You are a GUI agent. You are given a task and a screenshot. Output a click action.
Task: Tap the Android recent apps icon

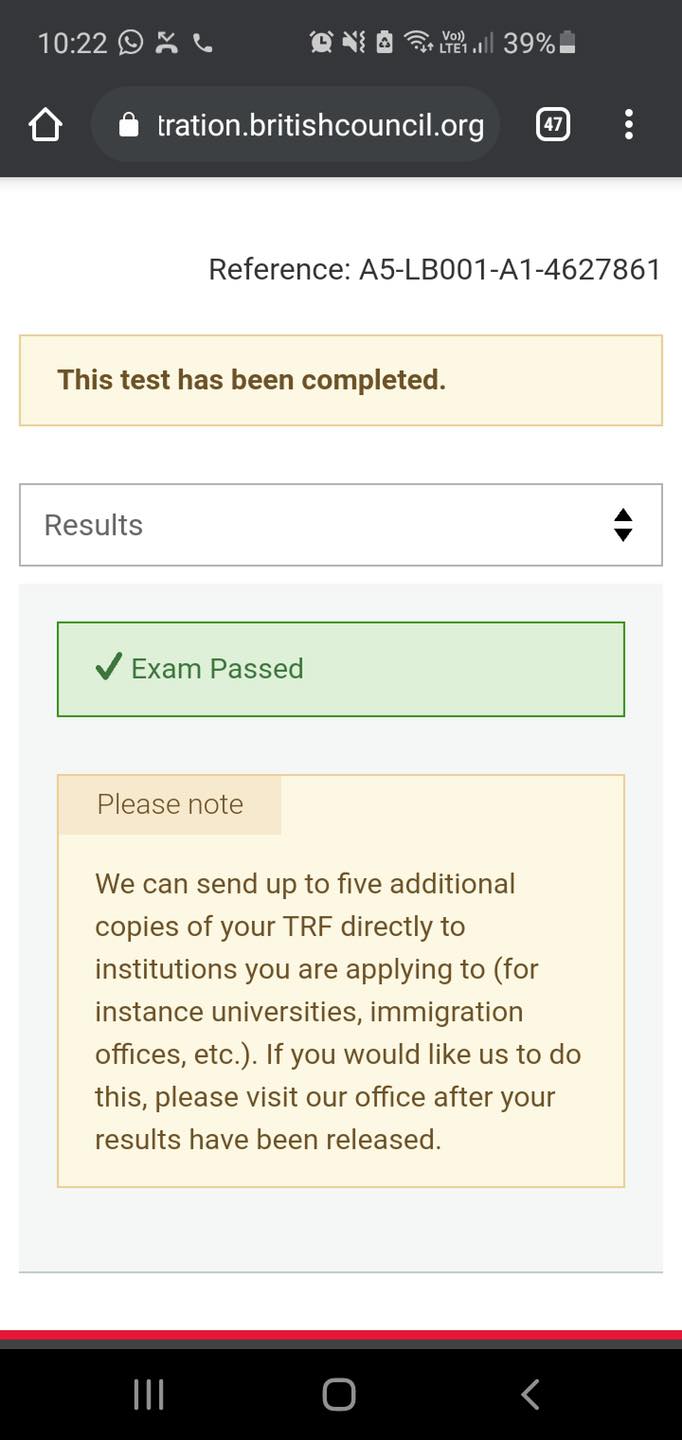149,1394
